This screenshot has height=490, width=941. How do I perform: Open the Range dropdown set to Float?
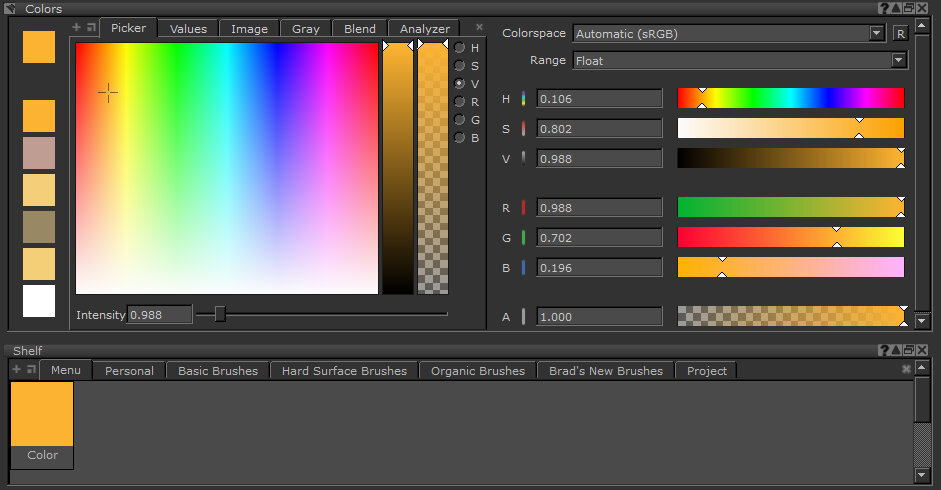(739, 61)
